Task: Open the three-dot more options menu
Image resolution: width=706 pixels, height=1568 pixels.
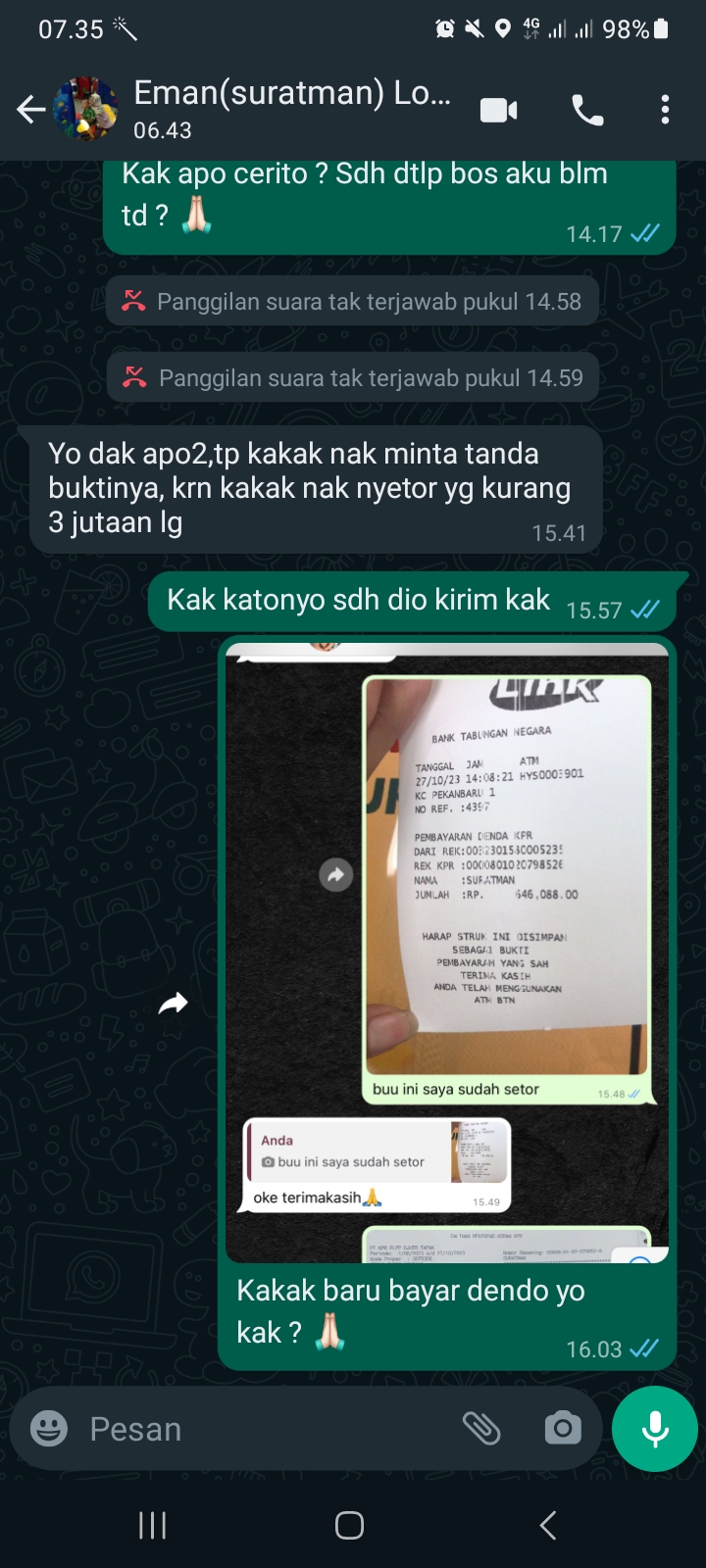Action: click(x=665, y=110)
